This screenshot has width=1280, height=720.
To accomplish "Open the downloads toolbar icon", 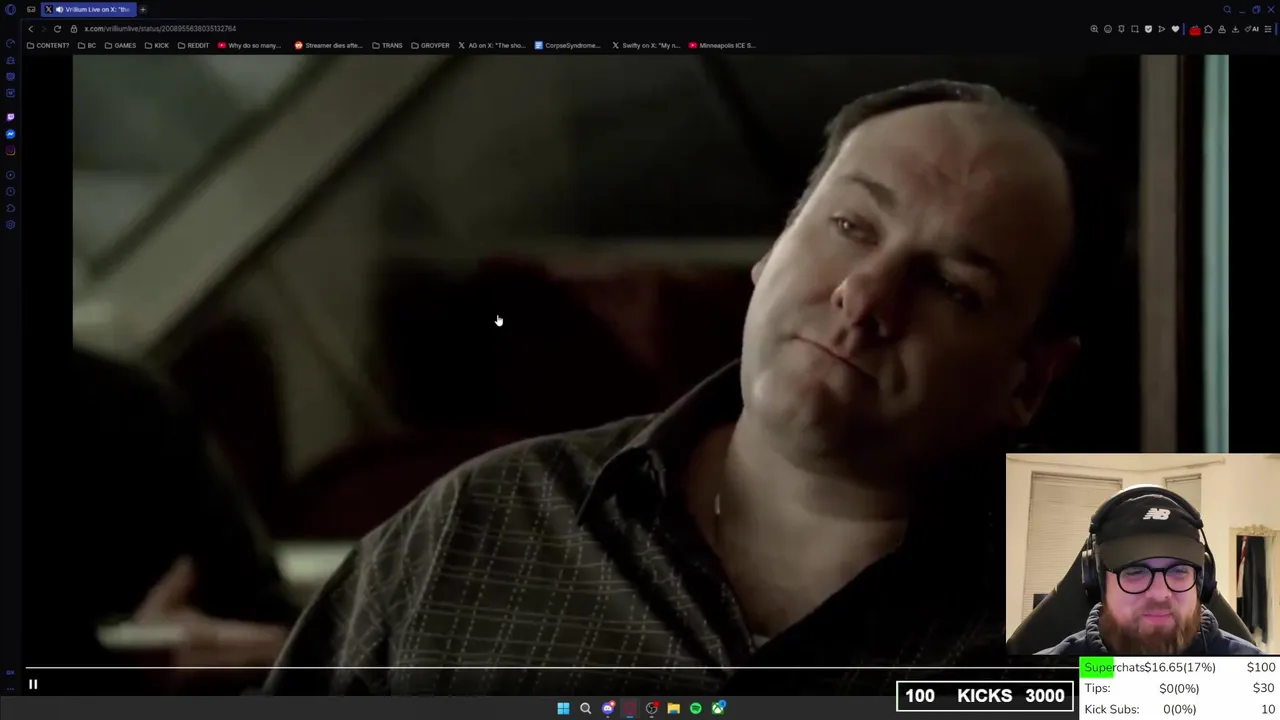I will 1235,29.
